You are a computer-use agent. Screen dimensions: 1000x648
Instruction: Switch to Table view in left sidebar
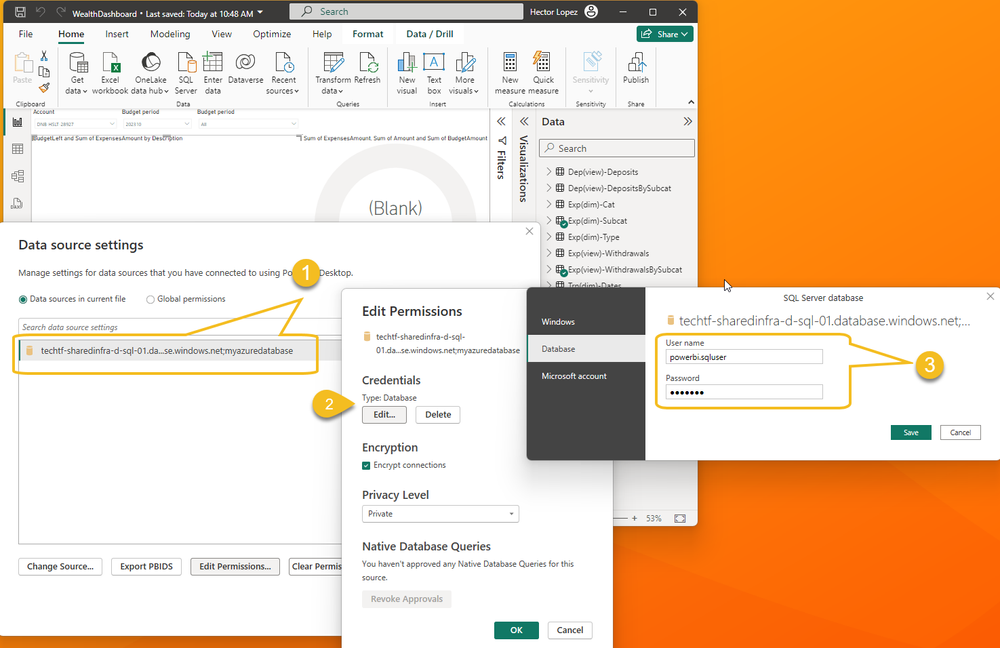pos(17,149)
